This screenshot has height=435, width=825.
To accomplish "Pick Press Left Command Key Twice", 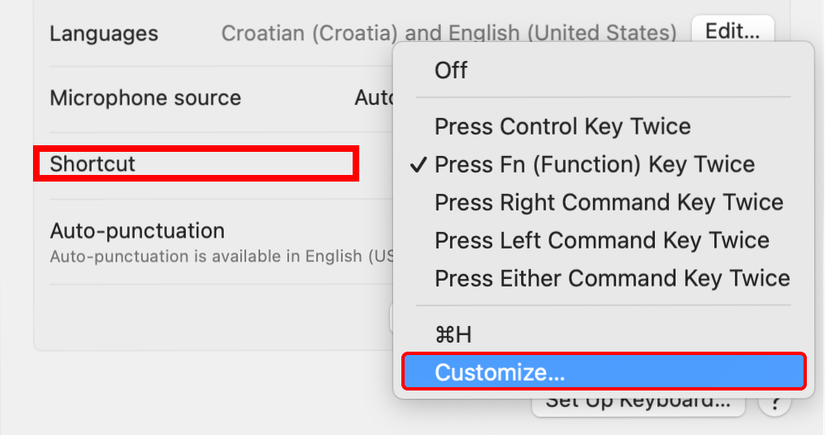I will [x=601, y=241].
